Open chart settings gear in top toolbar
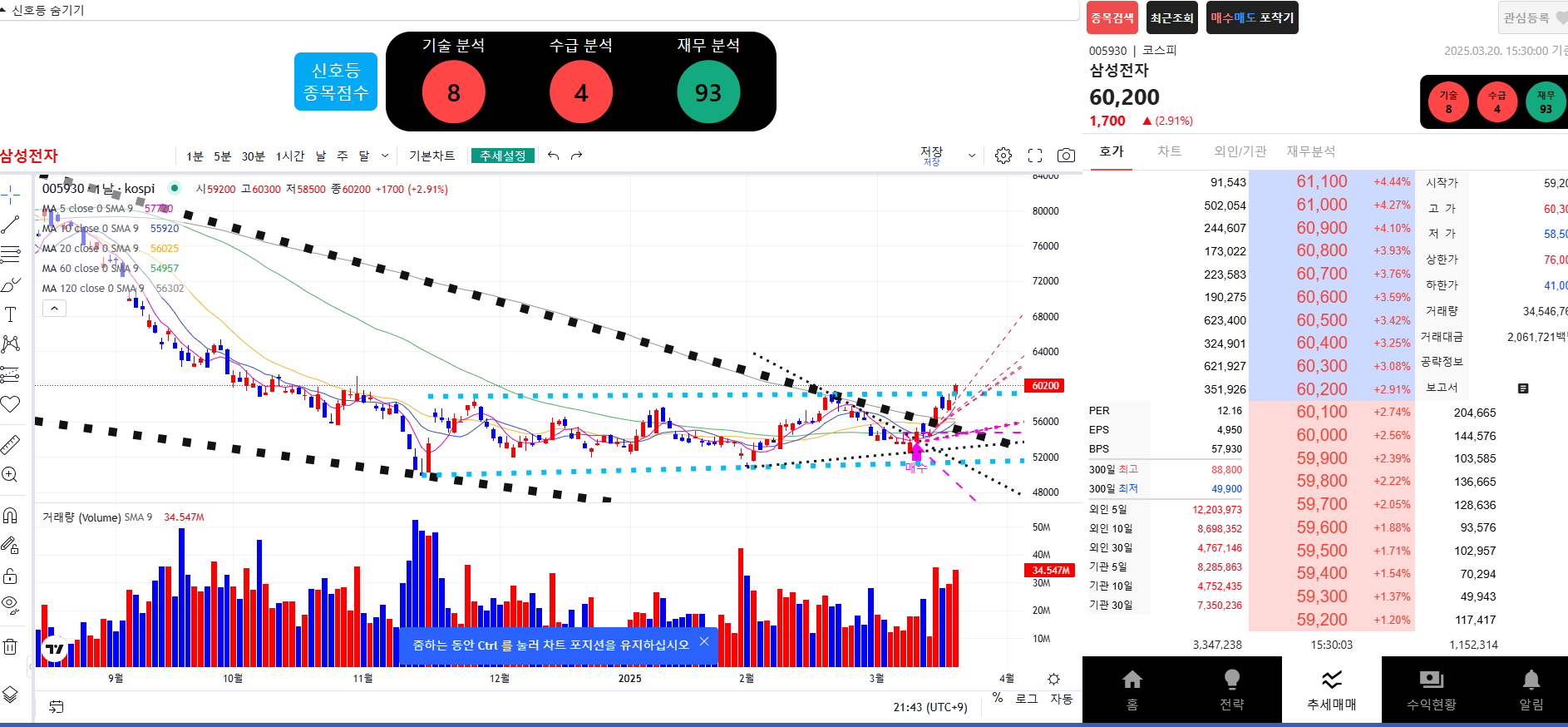Viewport: 1568px width, 727px height. (x=1003, y=156)
